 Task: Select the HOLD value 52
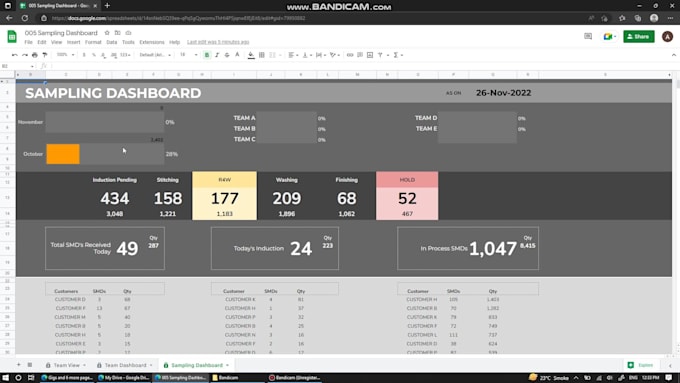tap(407, 198)
